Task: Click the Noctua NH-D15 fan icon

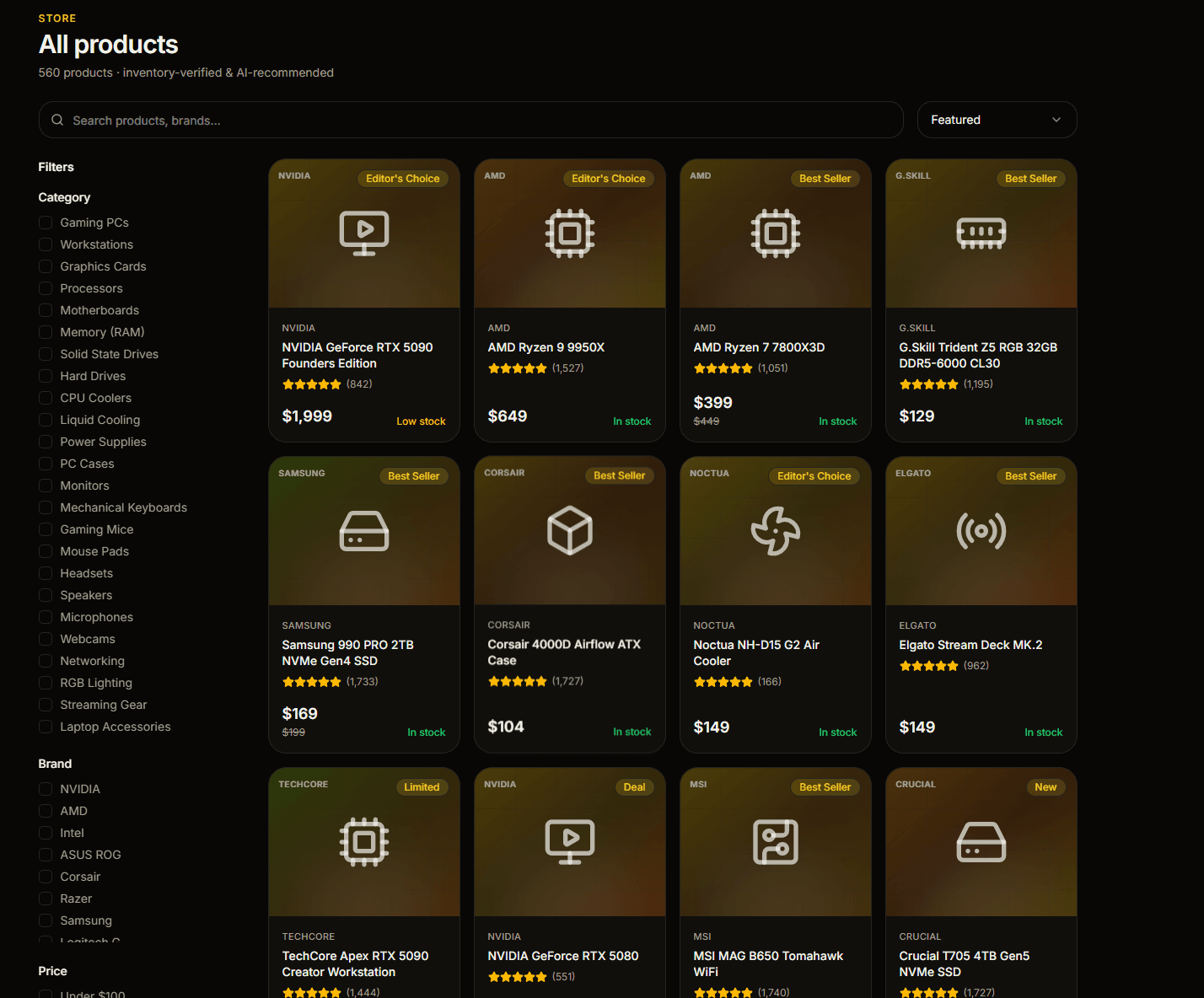Action: [776, 531]
